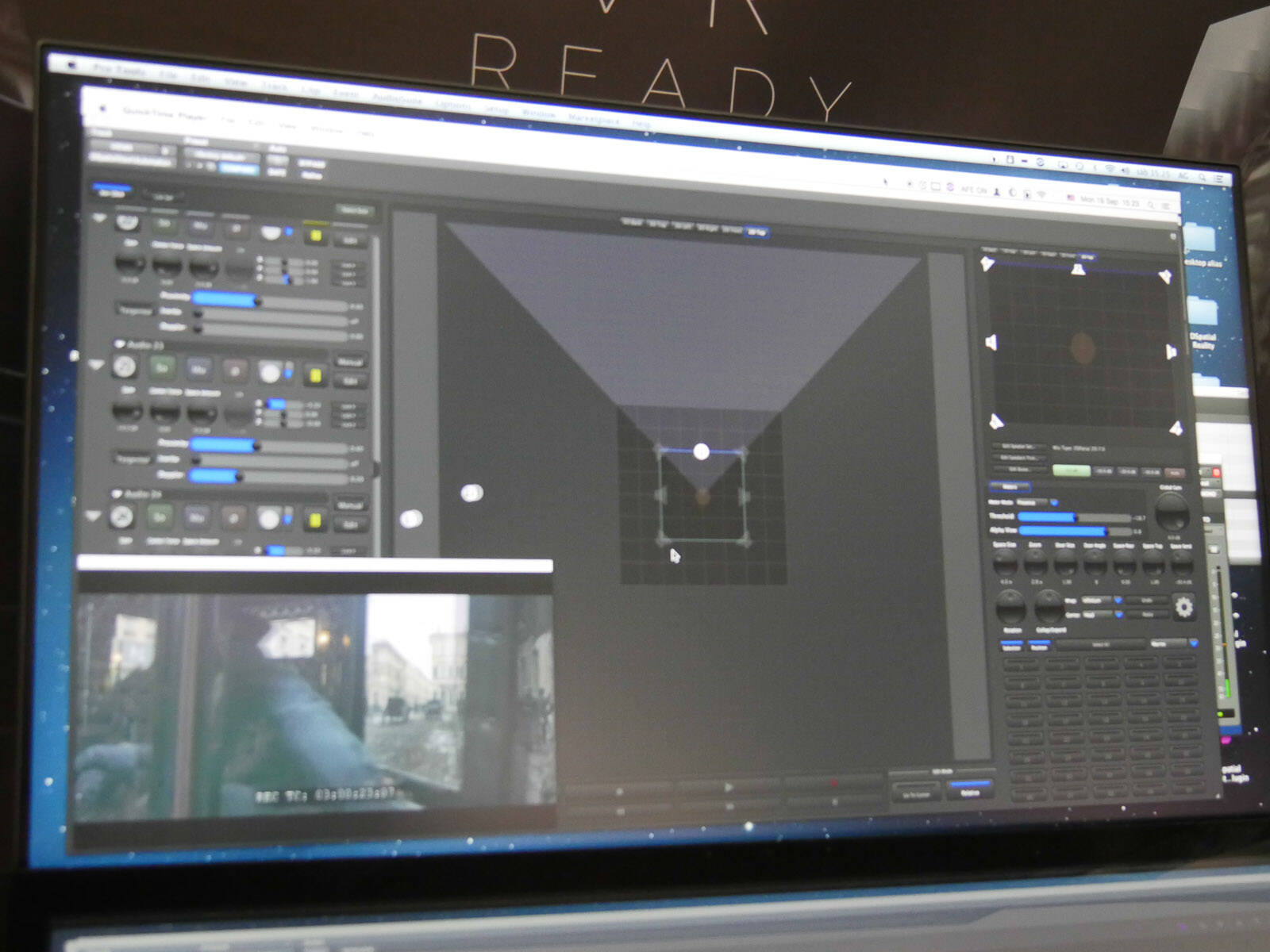Click the Global Gain knob

(x=1171, y=512)
